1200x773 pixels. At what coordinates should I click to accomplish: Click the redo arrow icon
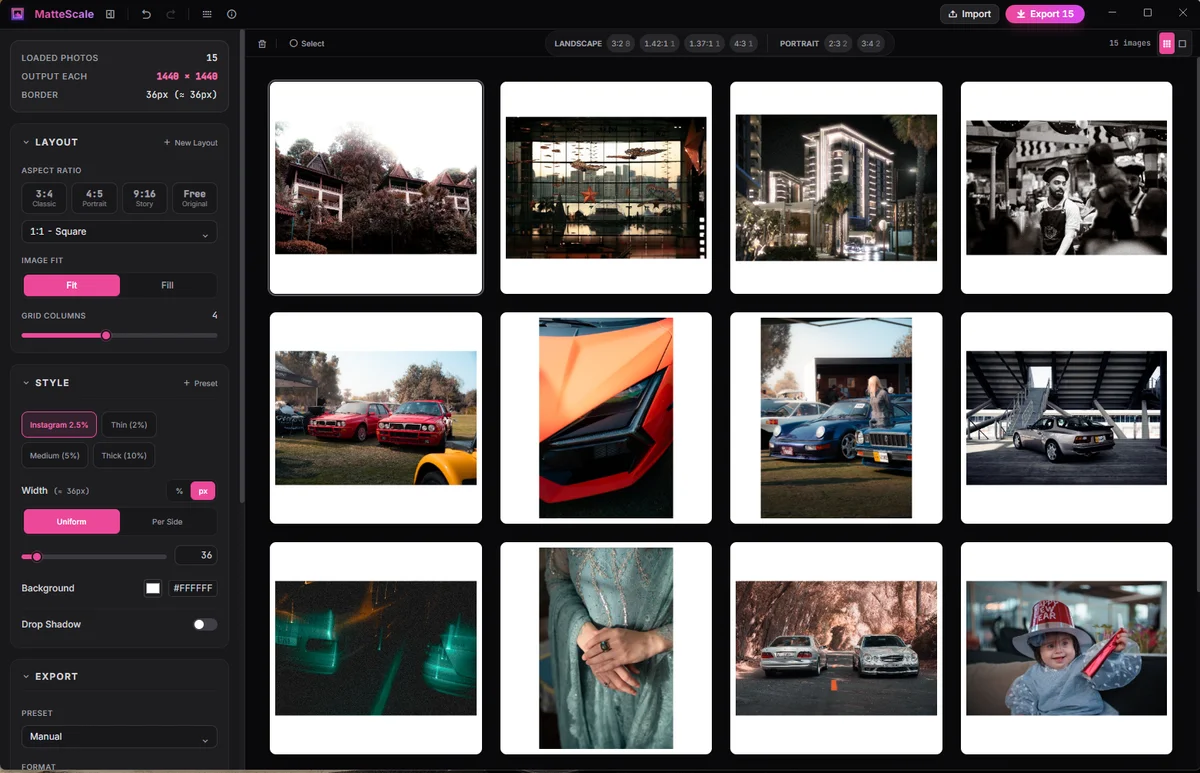(x=171, y=14)
